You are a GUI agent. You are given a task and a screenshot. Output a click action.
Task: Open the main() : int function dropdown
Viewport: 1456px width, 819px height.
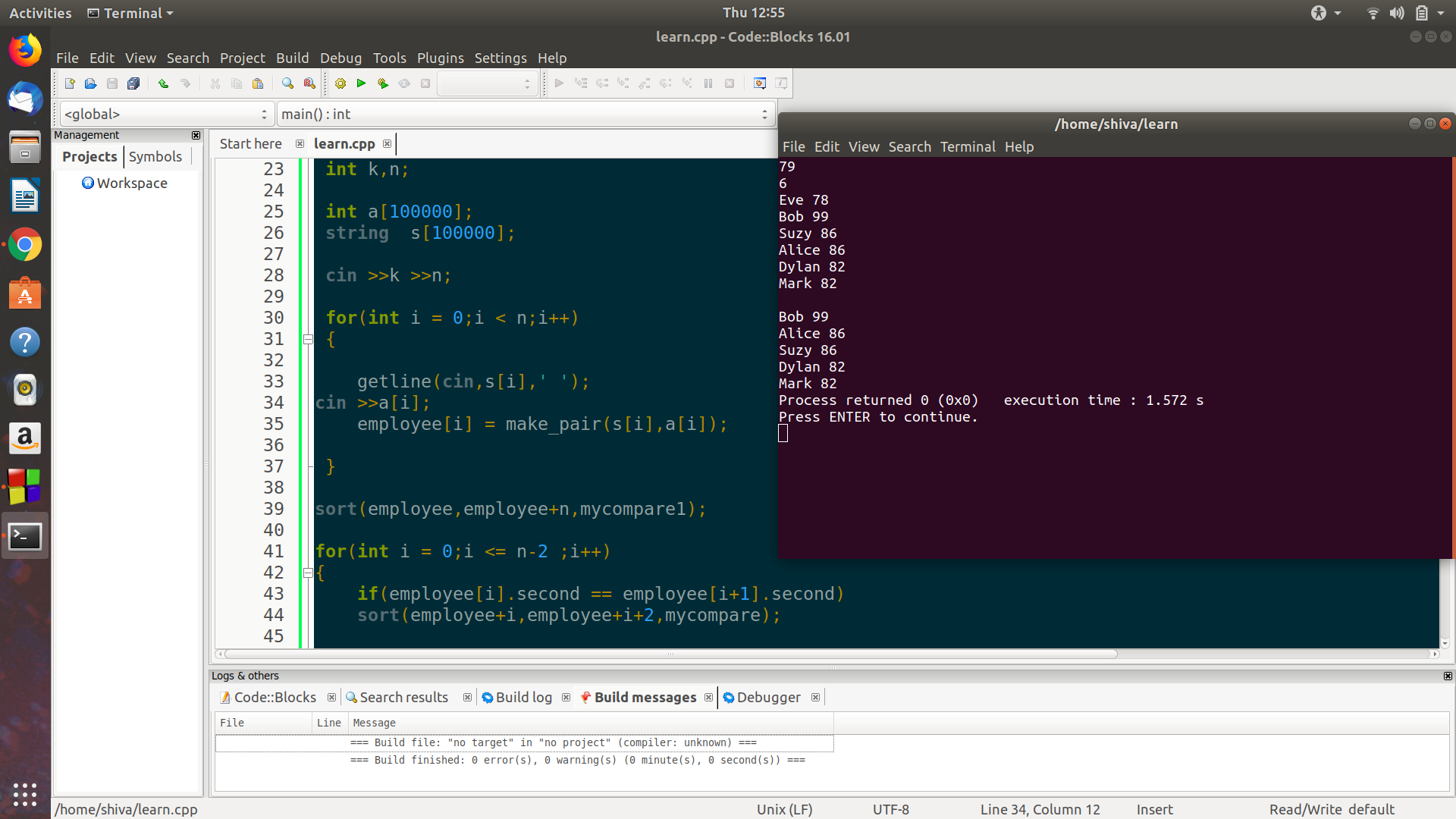click(525, 114)
